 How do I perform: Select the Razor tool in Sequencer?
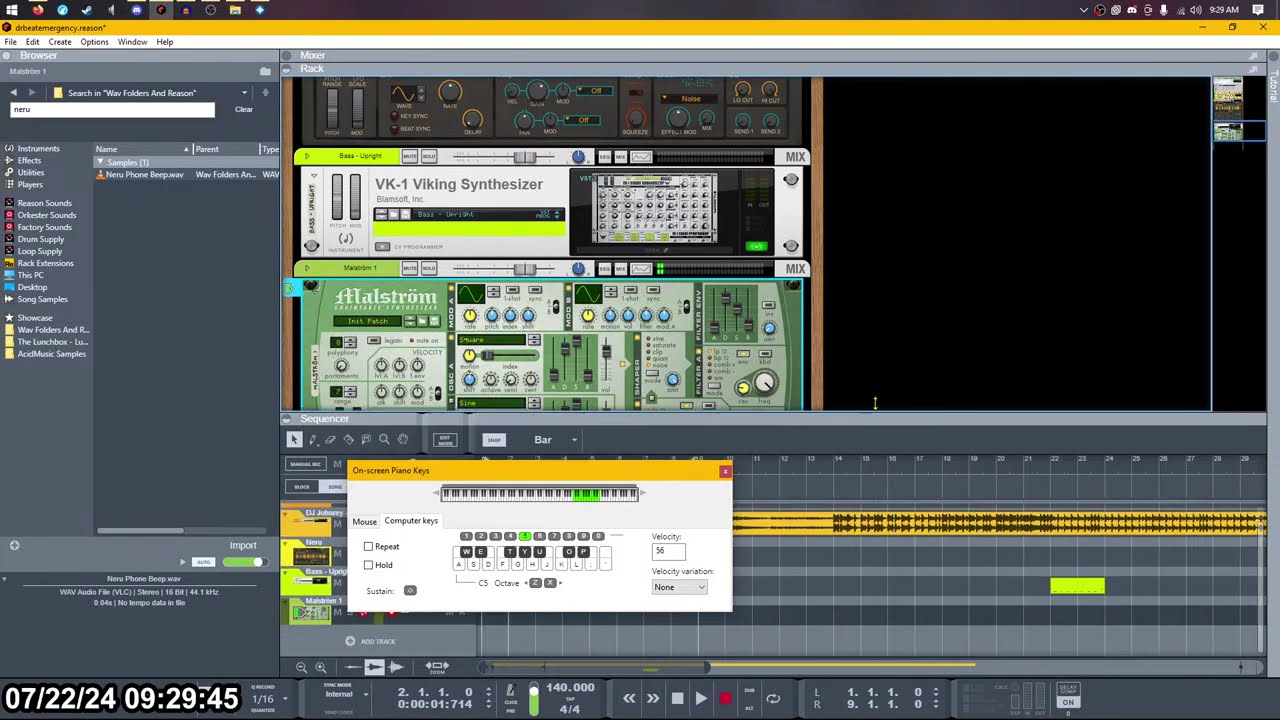(x=348, y=440)
